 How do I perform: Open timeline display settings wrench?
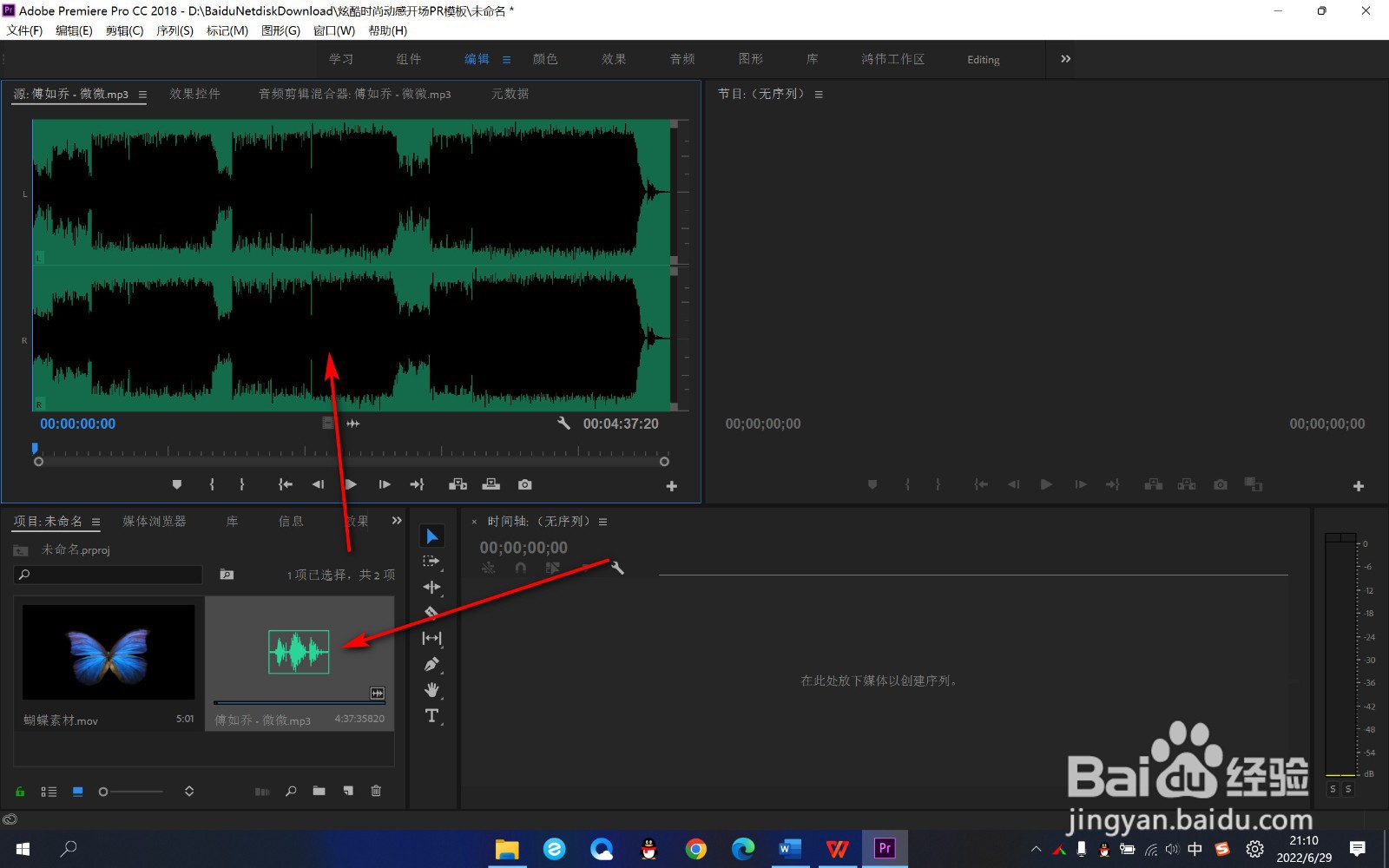tap(617, 568)
